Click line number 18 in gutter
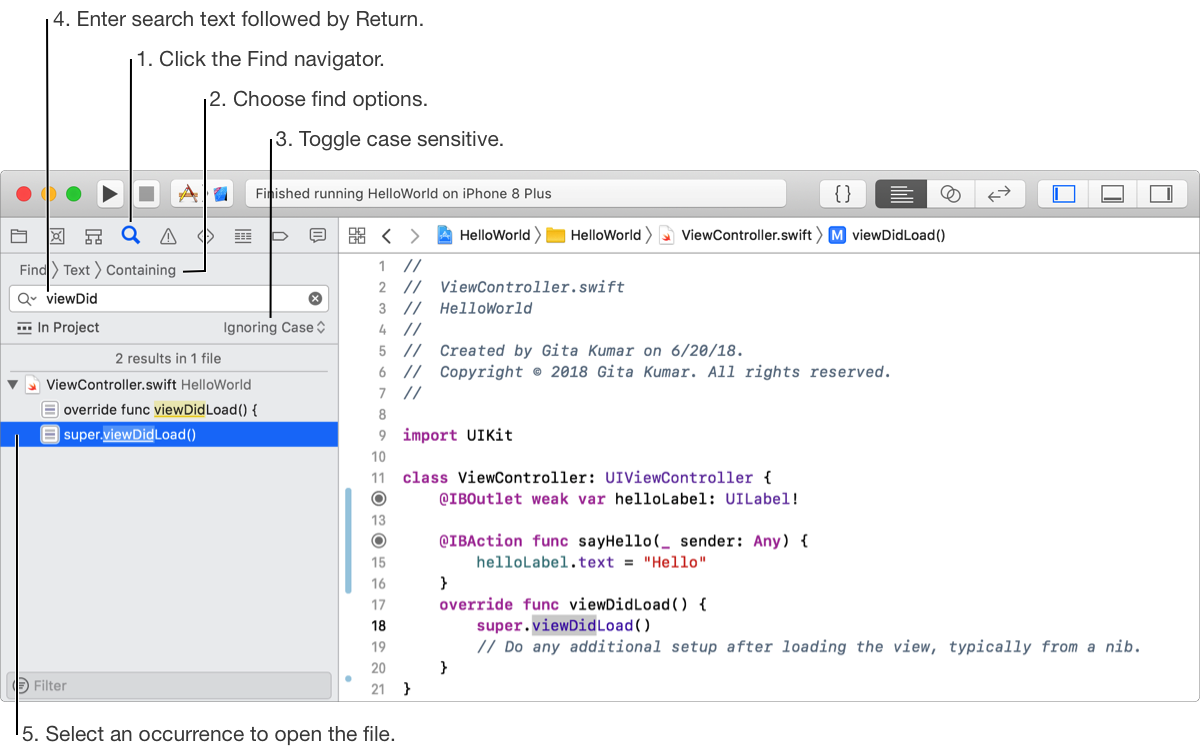Screen dimensions: 1200x752 [378, 625]
